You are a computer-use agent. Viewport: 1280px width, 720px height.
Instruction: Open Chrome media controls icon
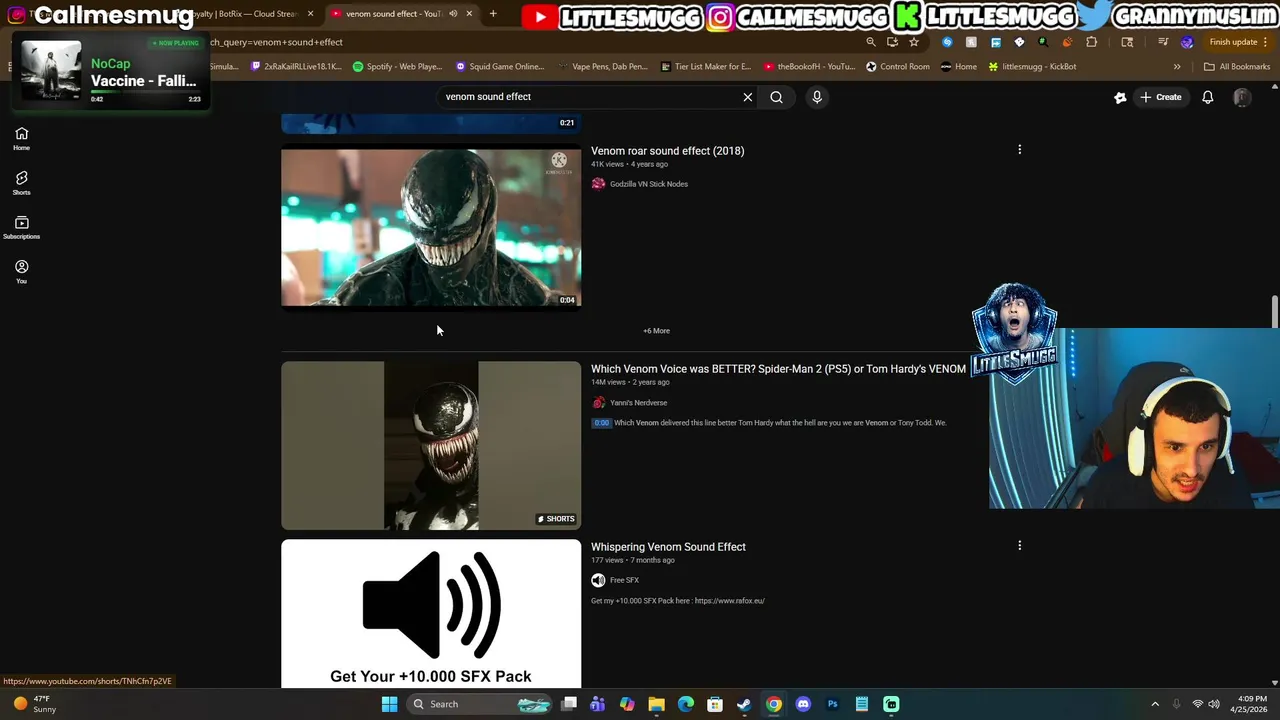(x=1162, y=42)
